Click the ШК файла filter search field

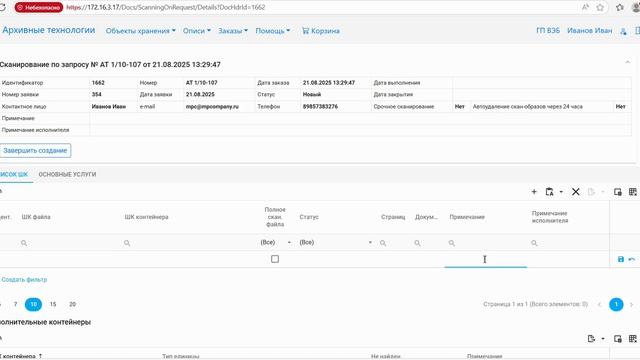[x=69, y=243]
